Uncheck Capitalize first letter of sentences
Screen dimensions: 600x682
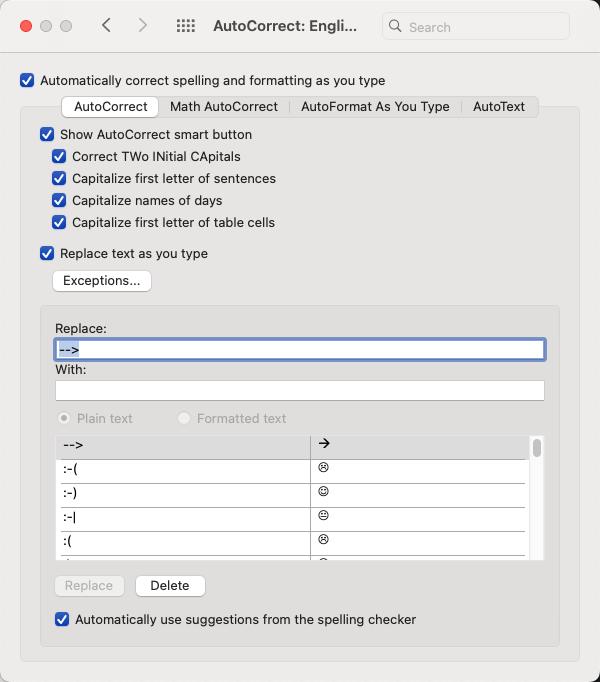pos(59,179)
